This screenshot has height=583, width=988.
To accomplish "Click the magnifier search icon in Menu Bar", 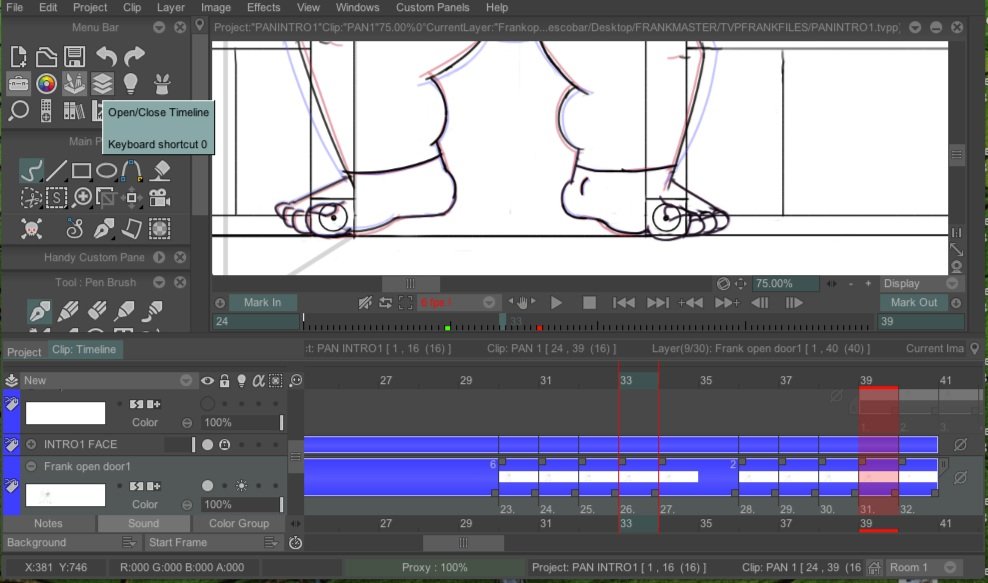I will (19, 110).
